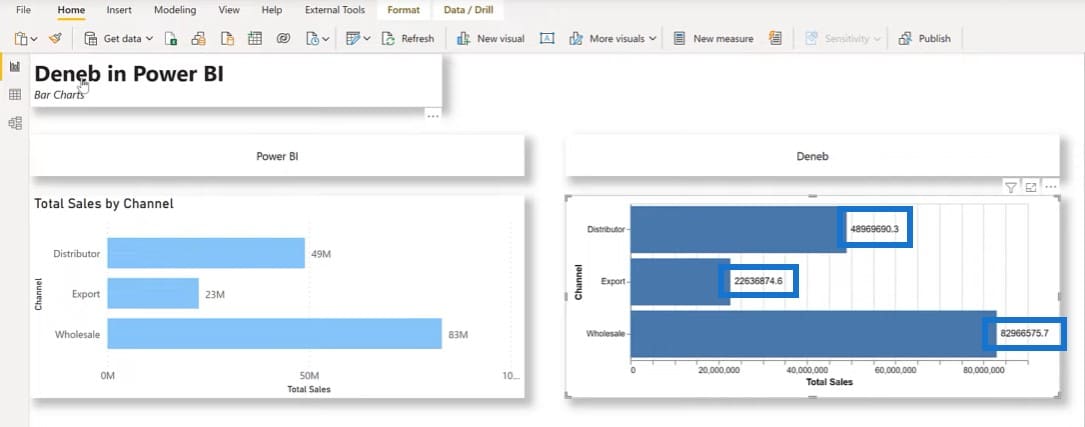1085x427 pixels.
Task: Select the 'Power BI' header text box
Action: [x=277, y=156]
